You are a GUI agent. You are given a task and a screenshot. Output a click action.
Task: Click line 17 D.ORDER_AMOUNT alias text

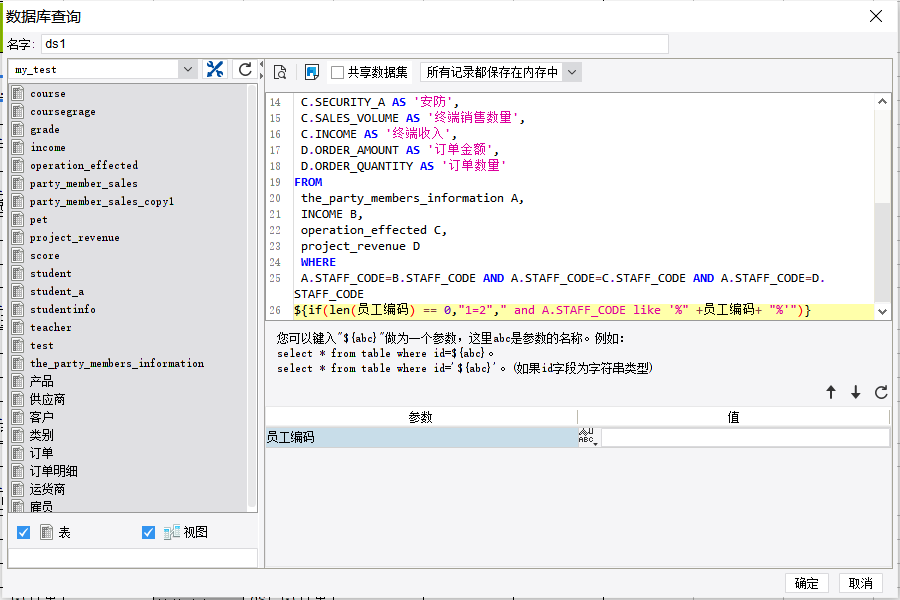coord(399,150)
